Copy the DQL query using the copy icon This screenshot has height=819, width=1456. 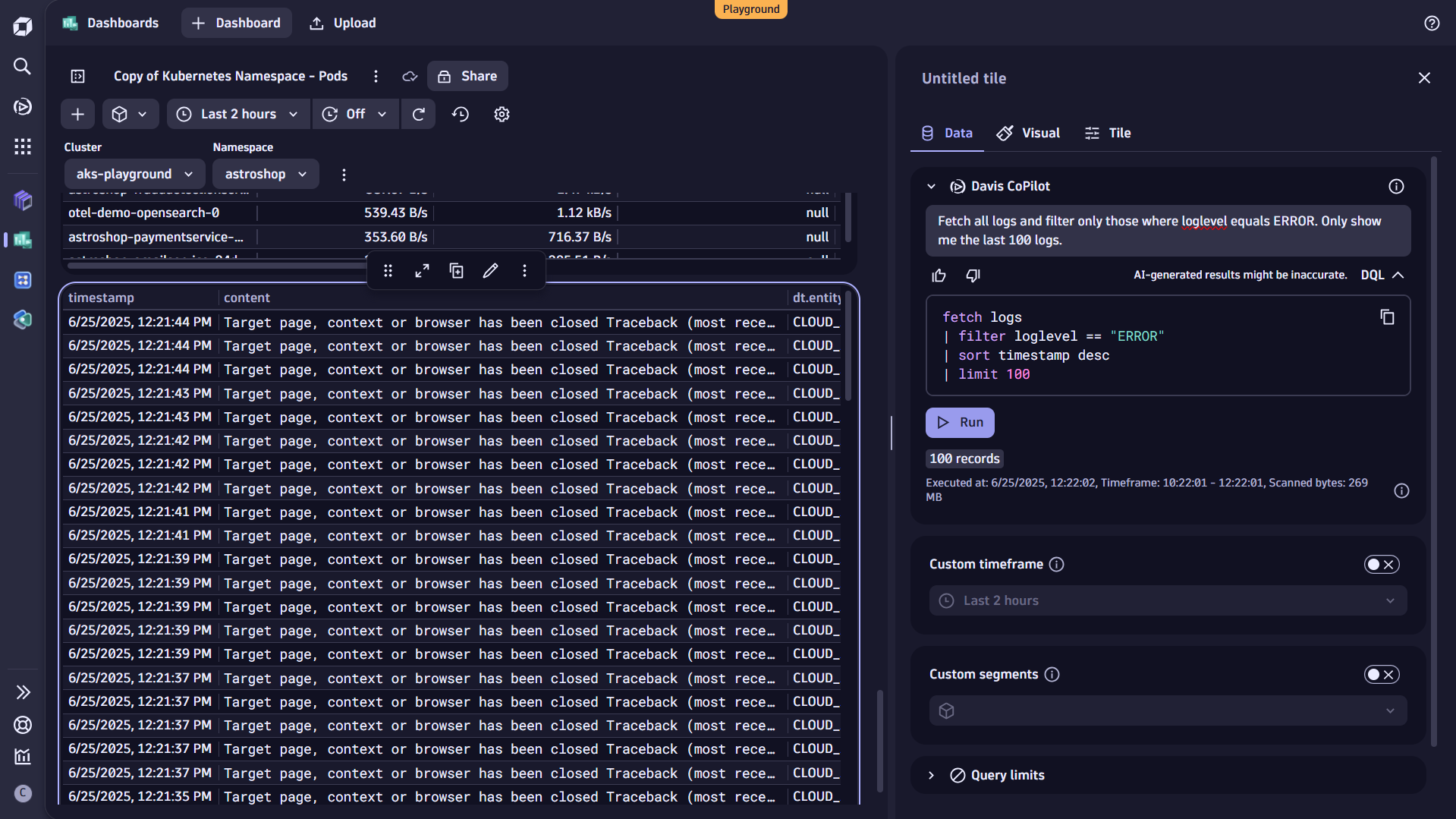pyautogui.click(x=1387, y=317)
